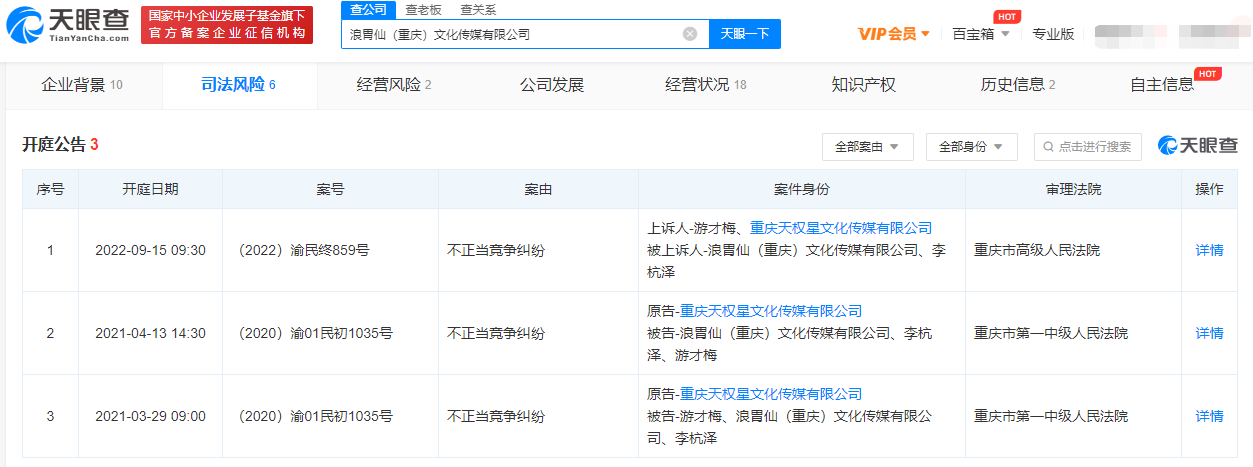Switch to the 查老板 search tab
The image size is (1253, 467).
tap(425, 9)
